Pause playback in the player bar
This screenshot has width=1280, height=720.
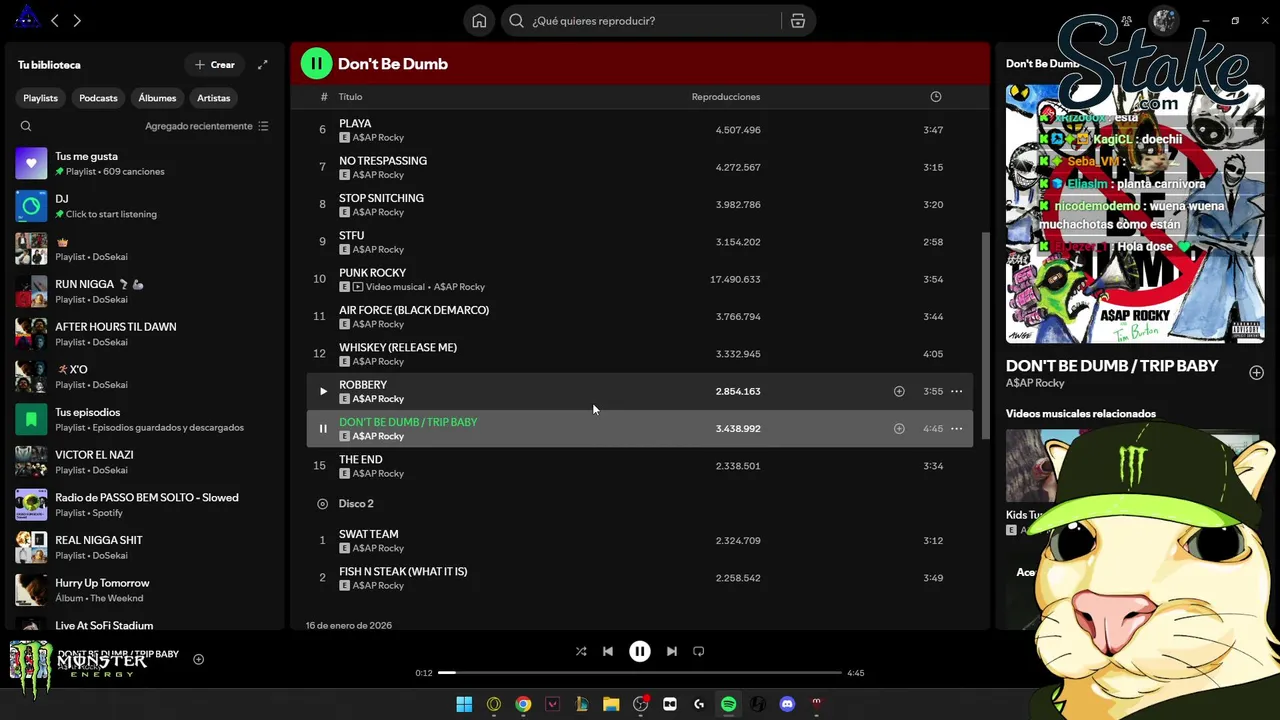(640, 651)
